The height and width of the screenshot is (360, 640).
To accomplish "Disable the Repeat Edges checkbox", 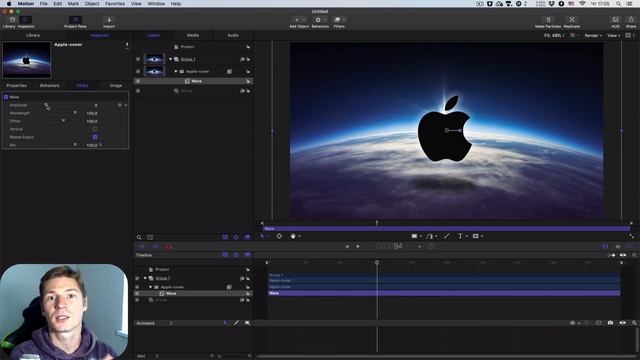I will pos(95,137).
